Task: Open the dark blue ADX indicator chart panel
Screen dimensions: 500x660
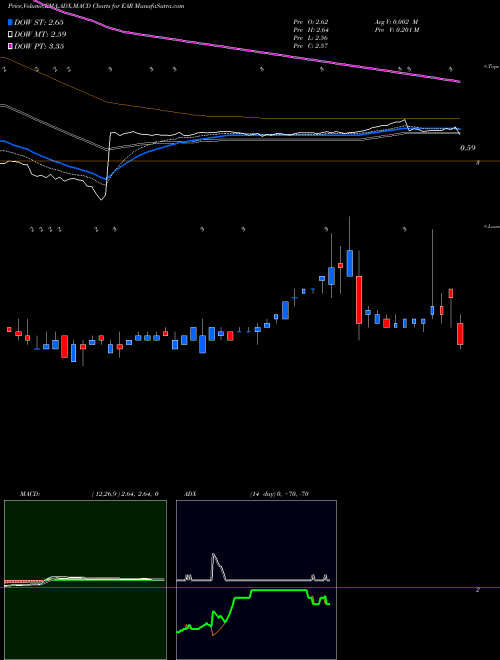Action: [256, 580]
